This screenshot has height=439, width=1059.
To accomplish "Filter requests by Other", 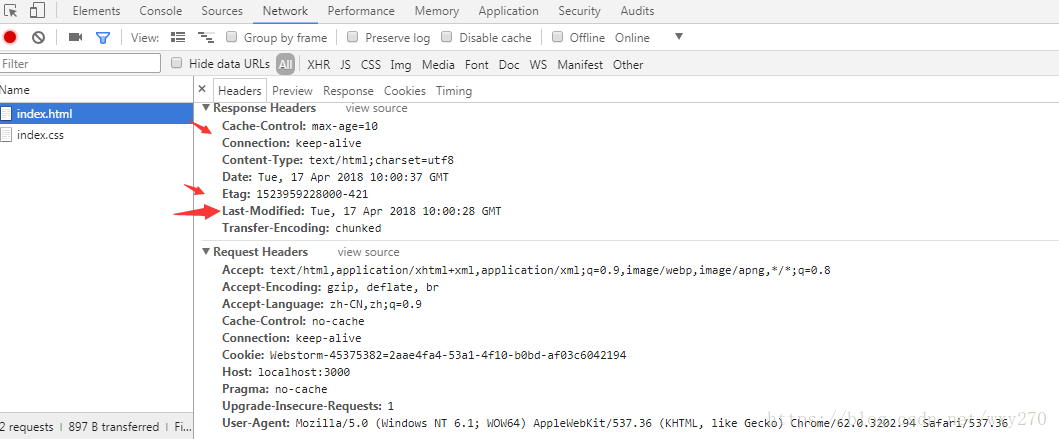I will click(628, 65).
